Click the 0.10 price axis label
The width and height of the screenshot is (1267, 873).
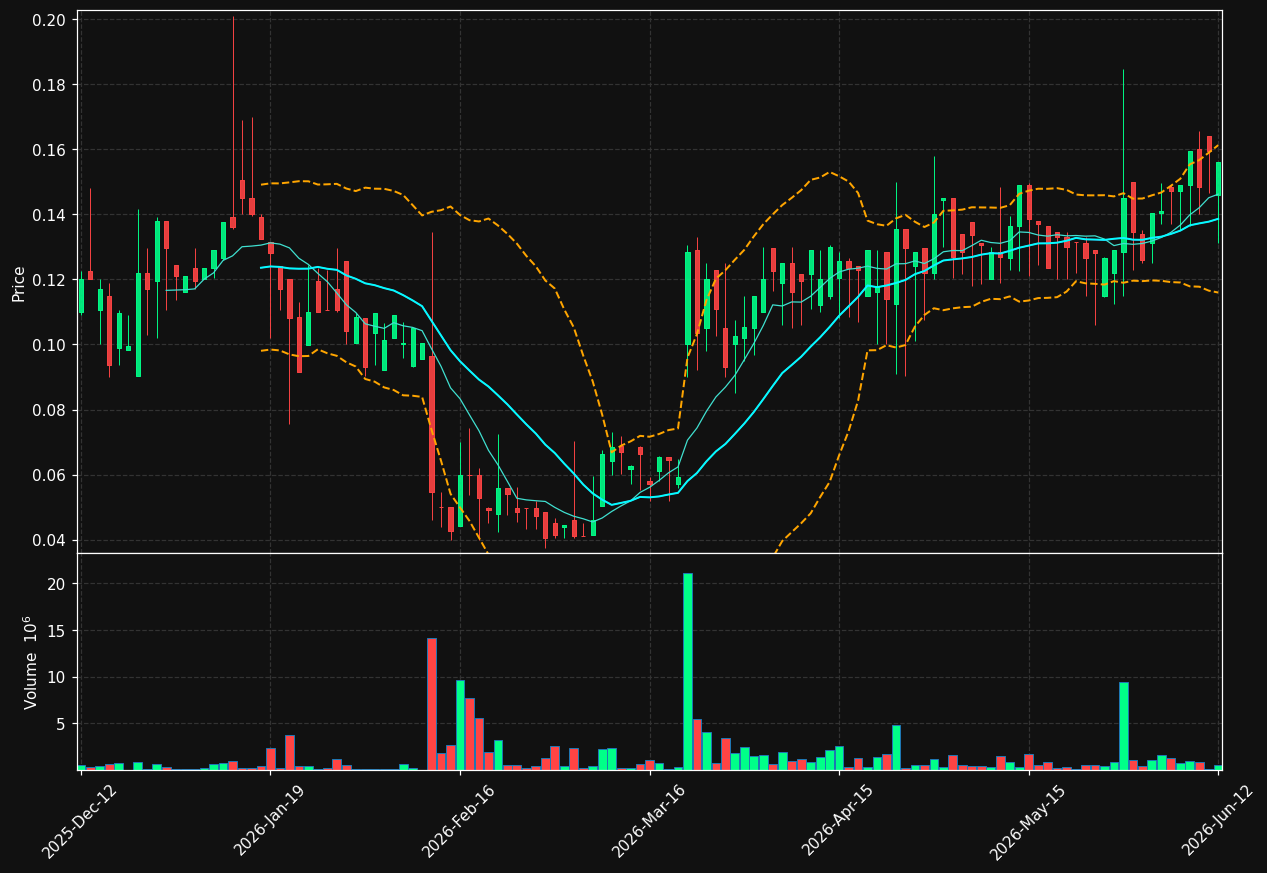click(x=51, y=345)
